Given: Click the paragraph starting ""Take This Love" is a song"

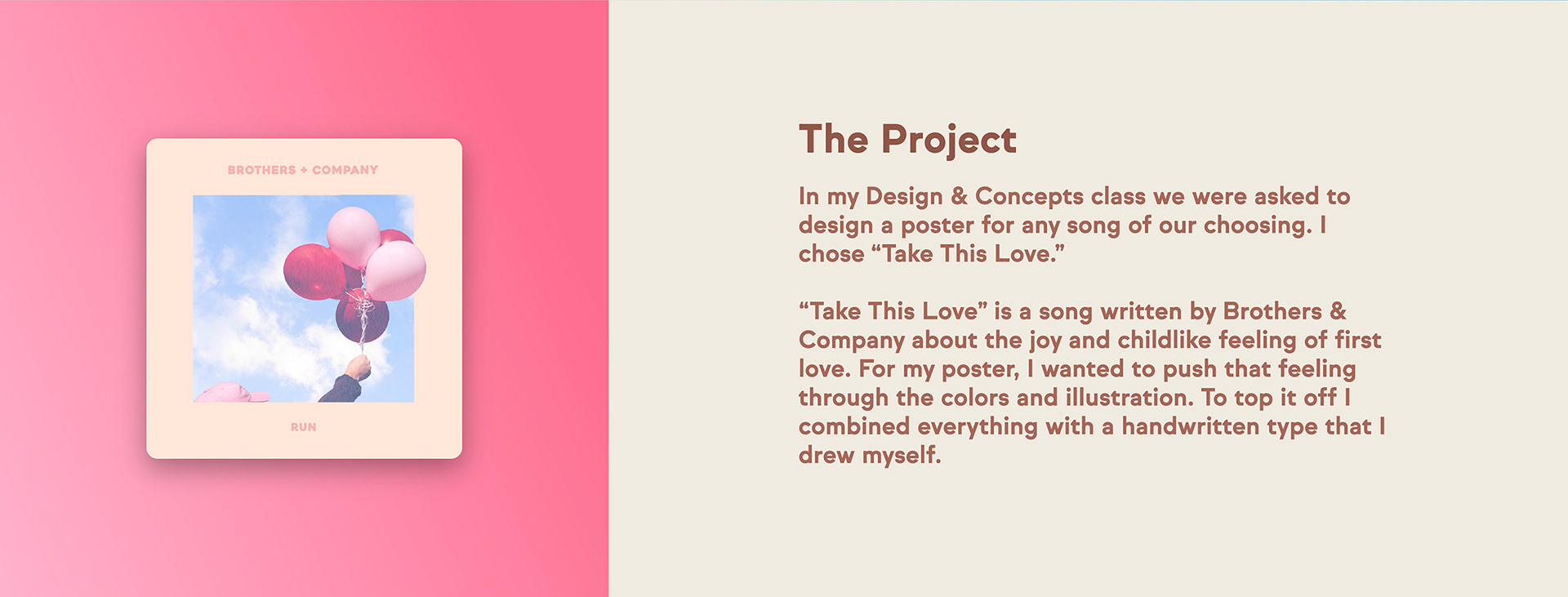Looking at the screenshot, I should [x=1091, y=383].
